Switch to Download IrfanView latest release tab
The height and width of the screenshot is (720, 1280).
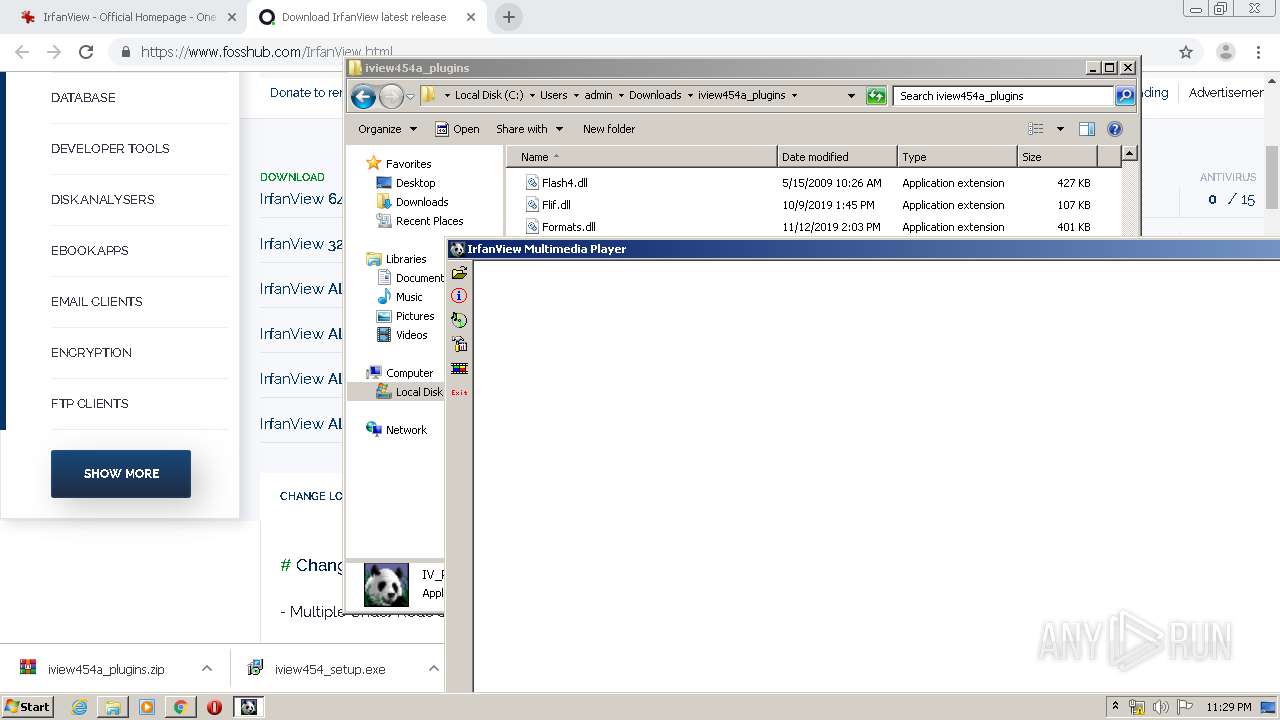pyautogui.click(x=364, y=17)
